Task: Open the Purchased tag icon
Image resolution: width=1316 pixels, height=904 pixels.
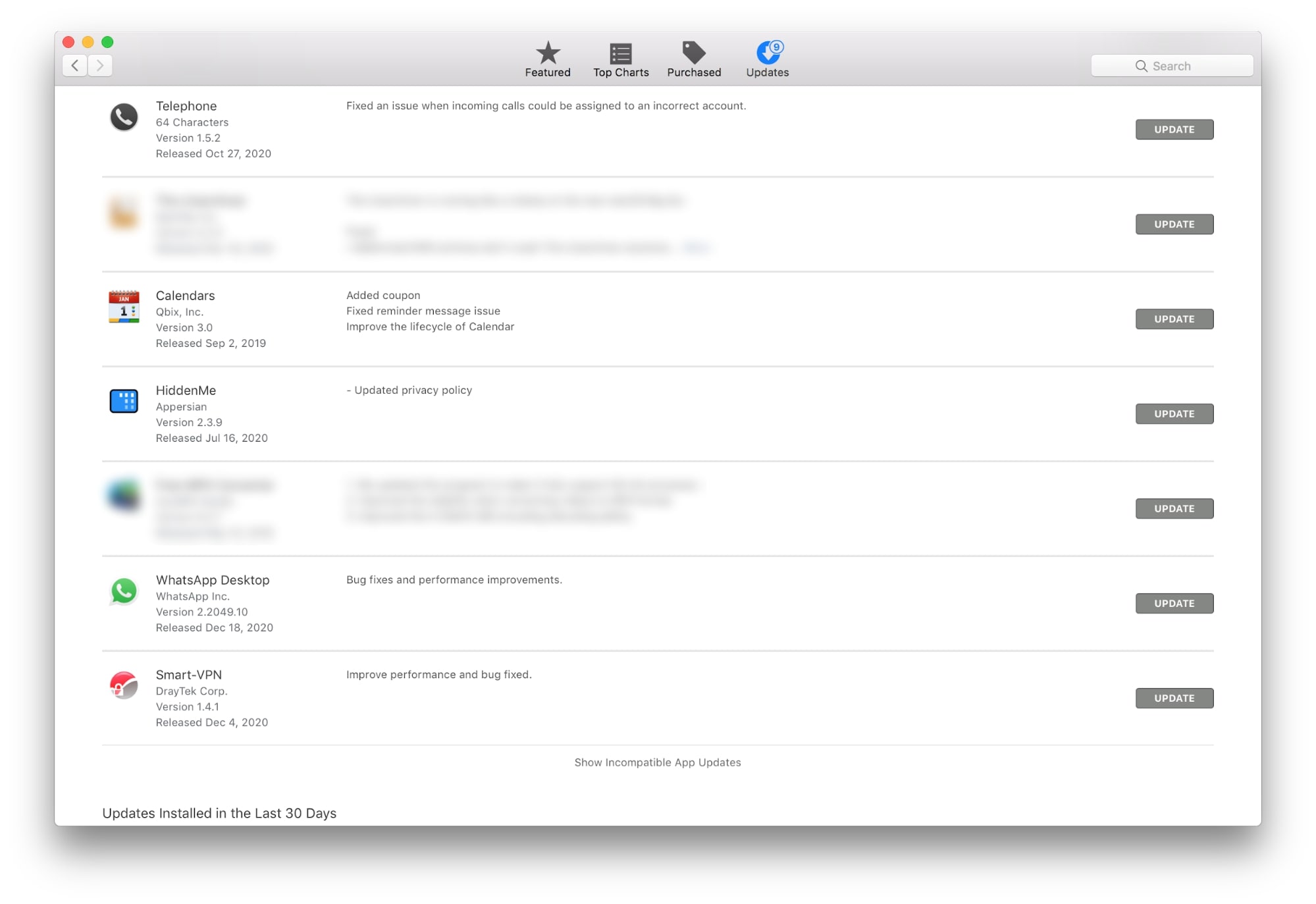Action: point(694,52)
